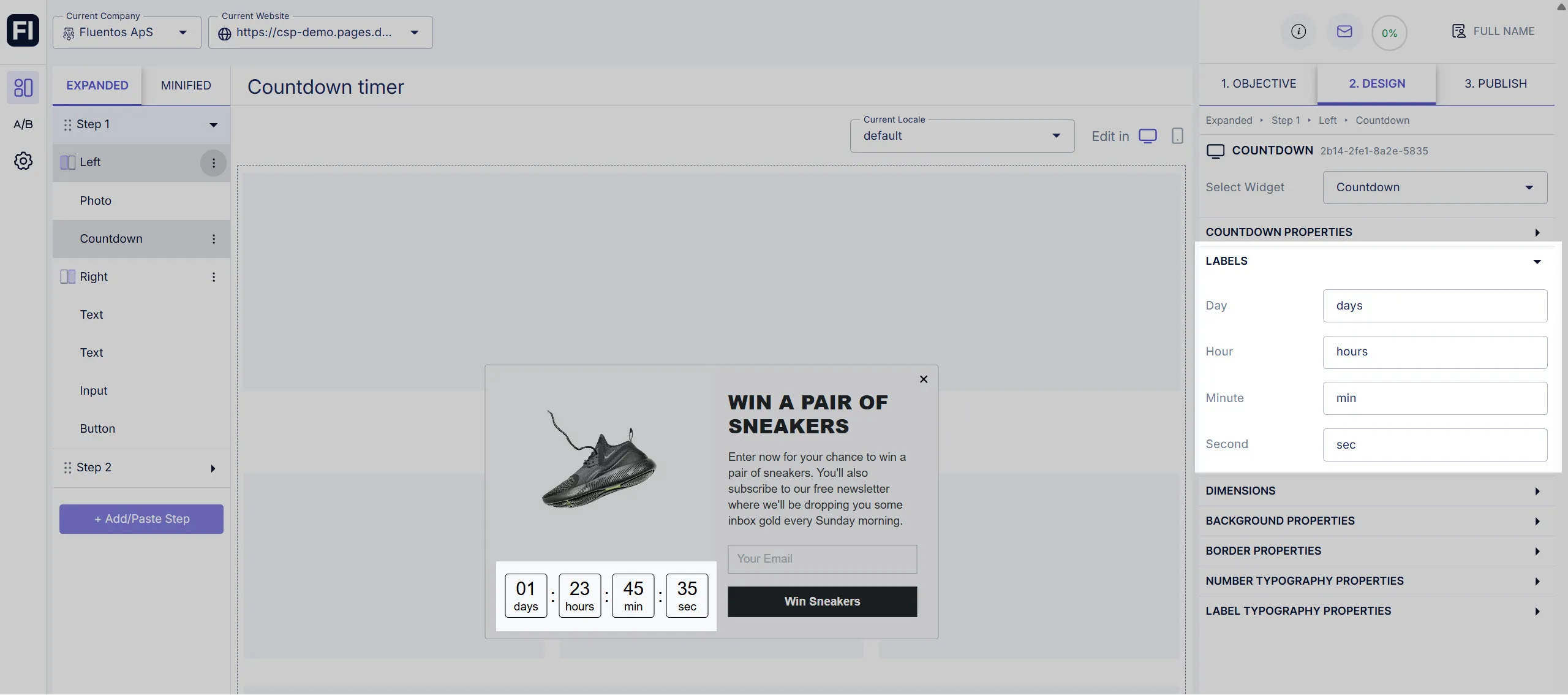This screenshot has height=695, width=1568.
Task: Go to the 3. Publish tab
Action: [x=1495, y=84]
